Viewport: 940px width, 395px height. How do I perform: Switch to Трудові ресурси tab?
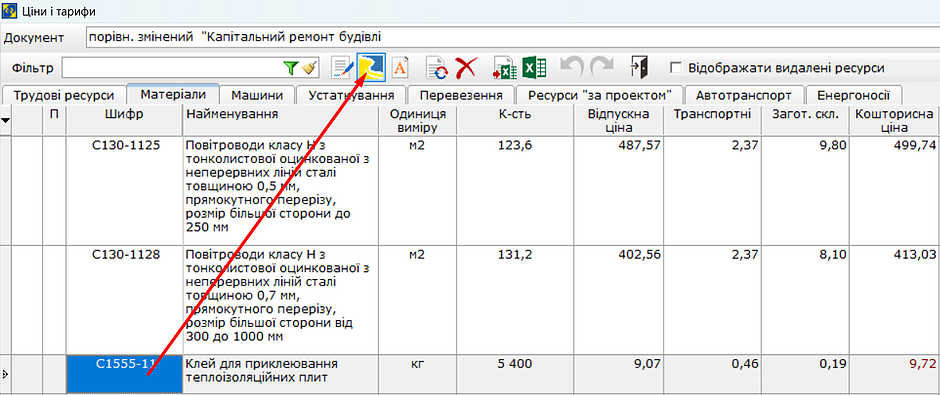click(64, 96)
